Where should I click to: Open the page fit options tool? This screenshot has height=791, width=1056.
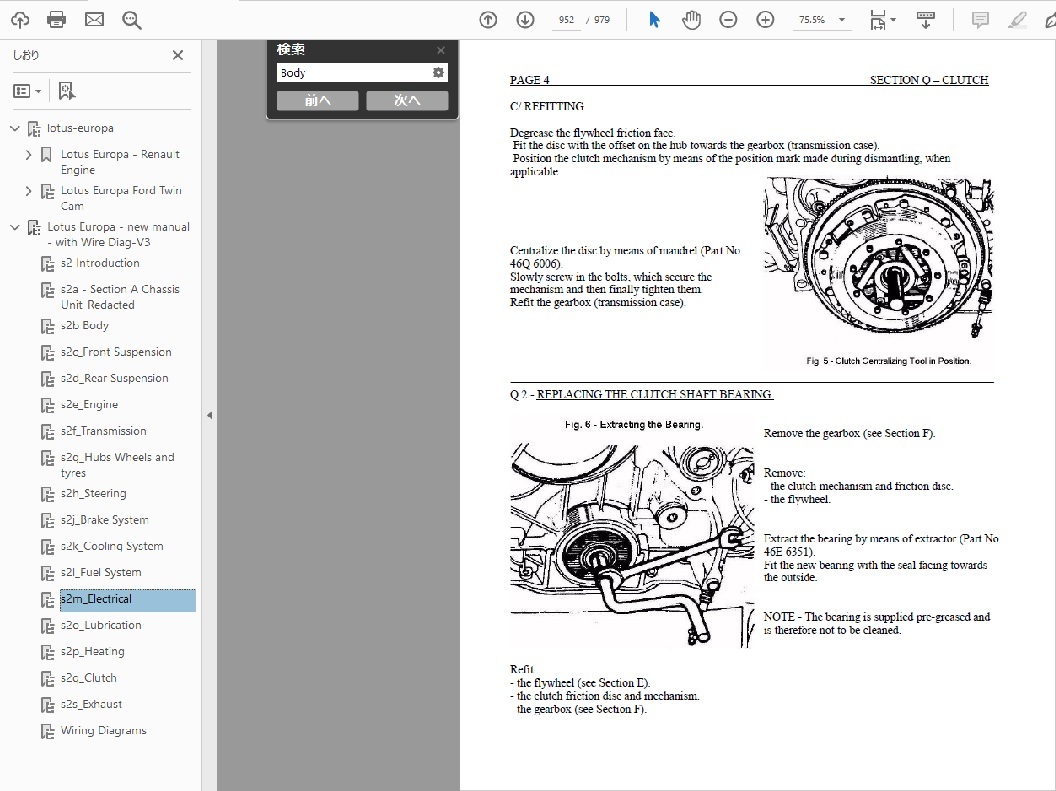coord(882,20)
